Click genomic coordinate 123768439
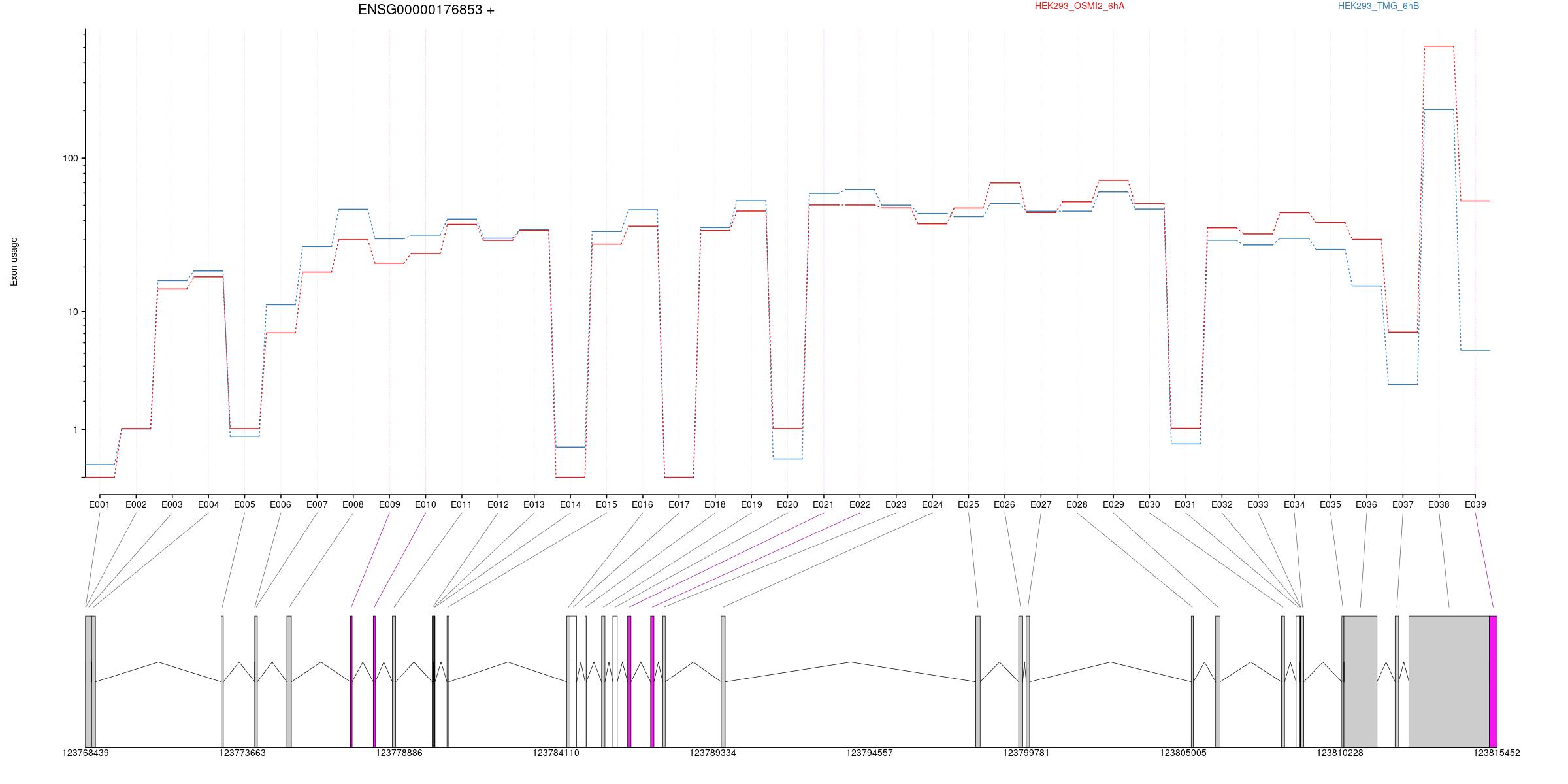Viewport: 1568px width, 784px height. click(86, 753)
